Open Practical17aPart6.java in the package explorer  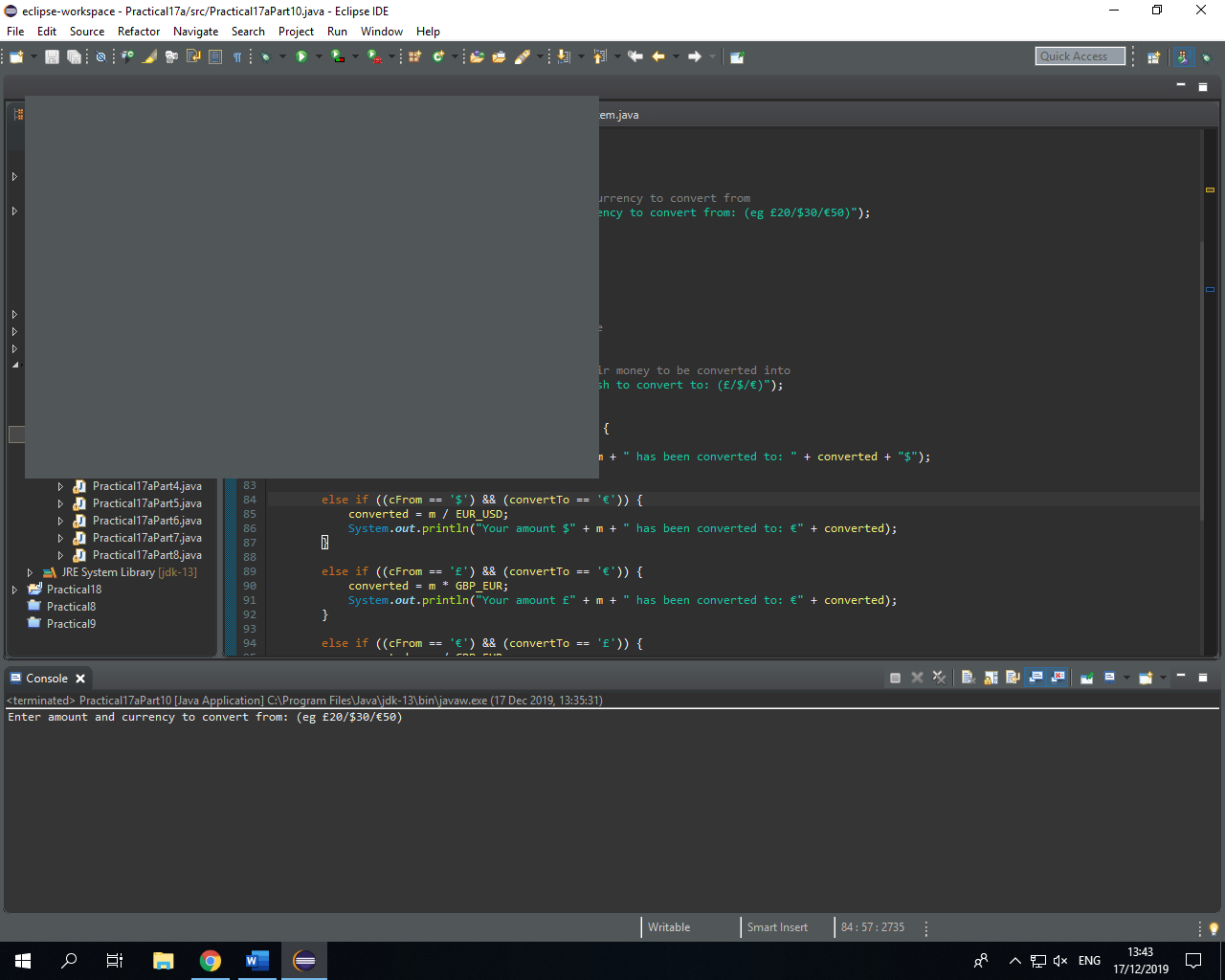point(146,521)
